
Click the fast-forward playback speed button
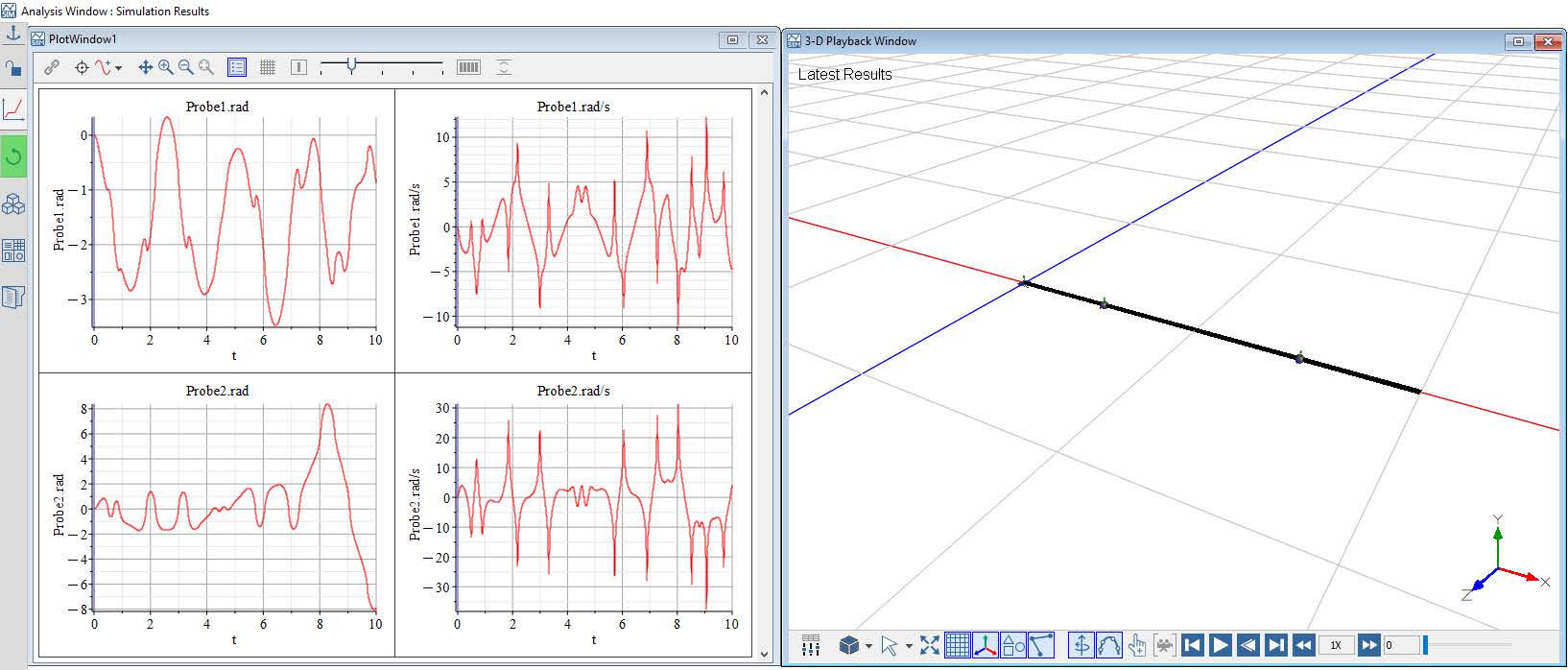point(1369,645)
